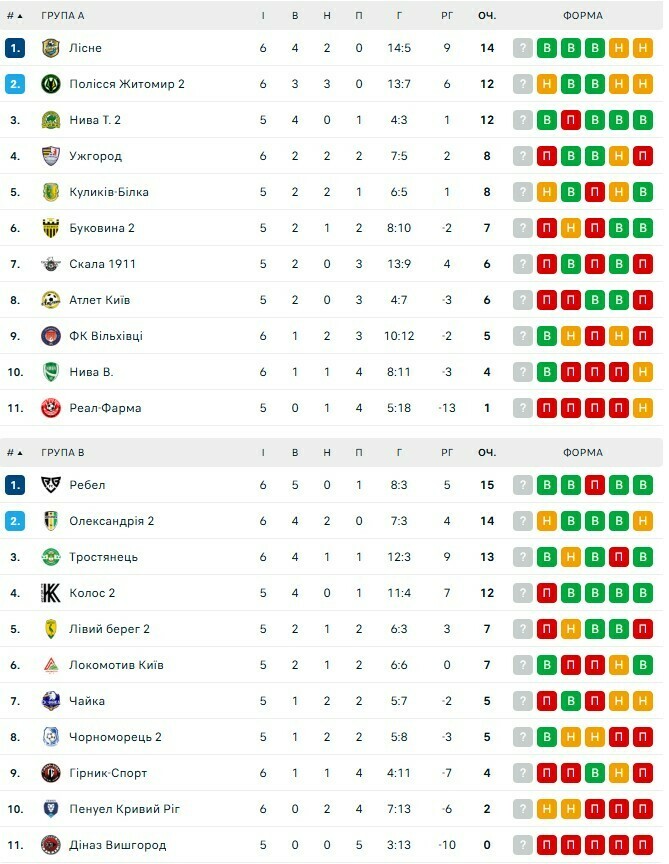This screenshot has width=669, height=864.
Task: Click the Ребел club logo
Action: 51,485
